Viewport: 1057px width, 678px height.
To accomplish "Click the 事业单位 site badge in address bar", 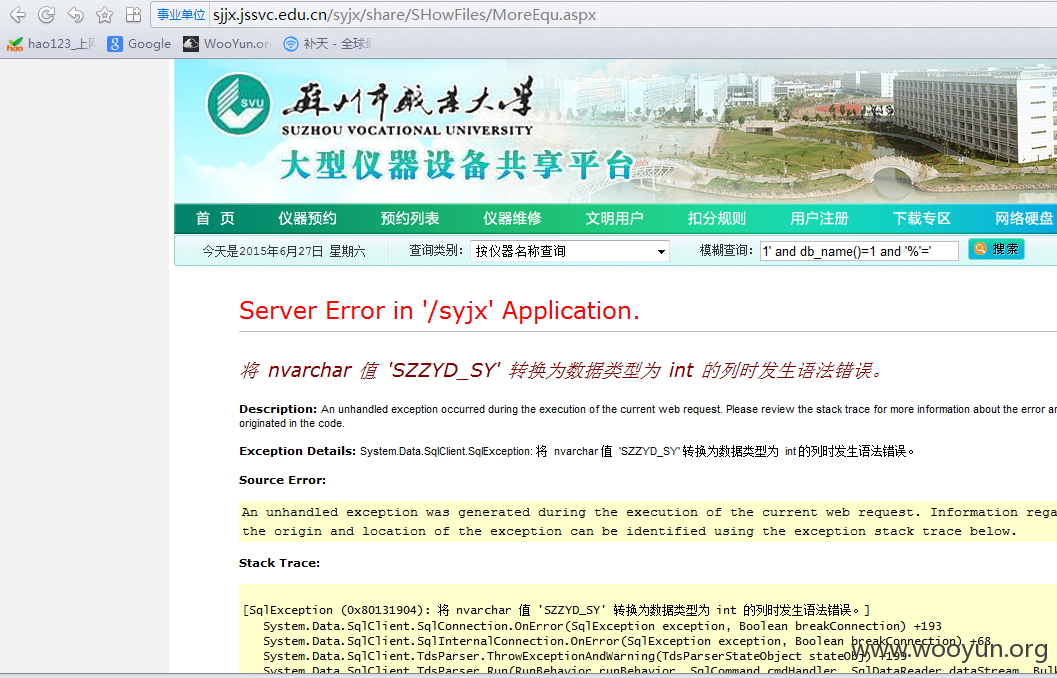I will click(x=181, y=15).
